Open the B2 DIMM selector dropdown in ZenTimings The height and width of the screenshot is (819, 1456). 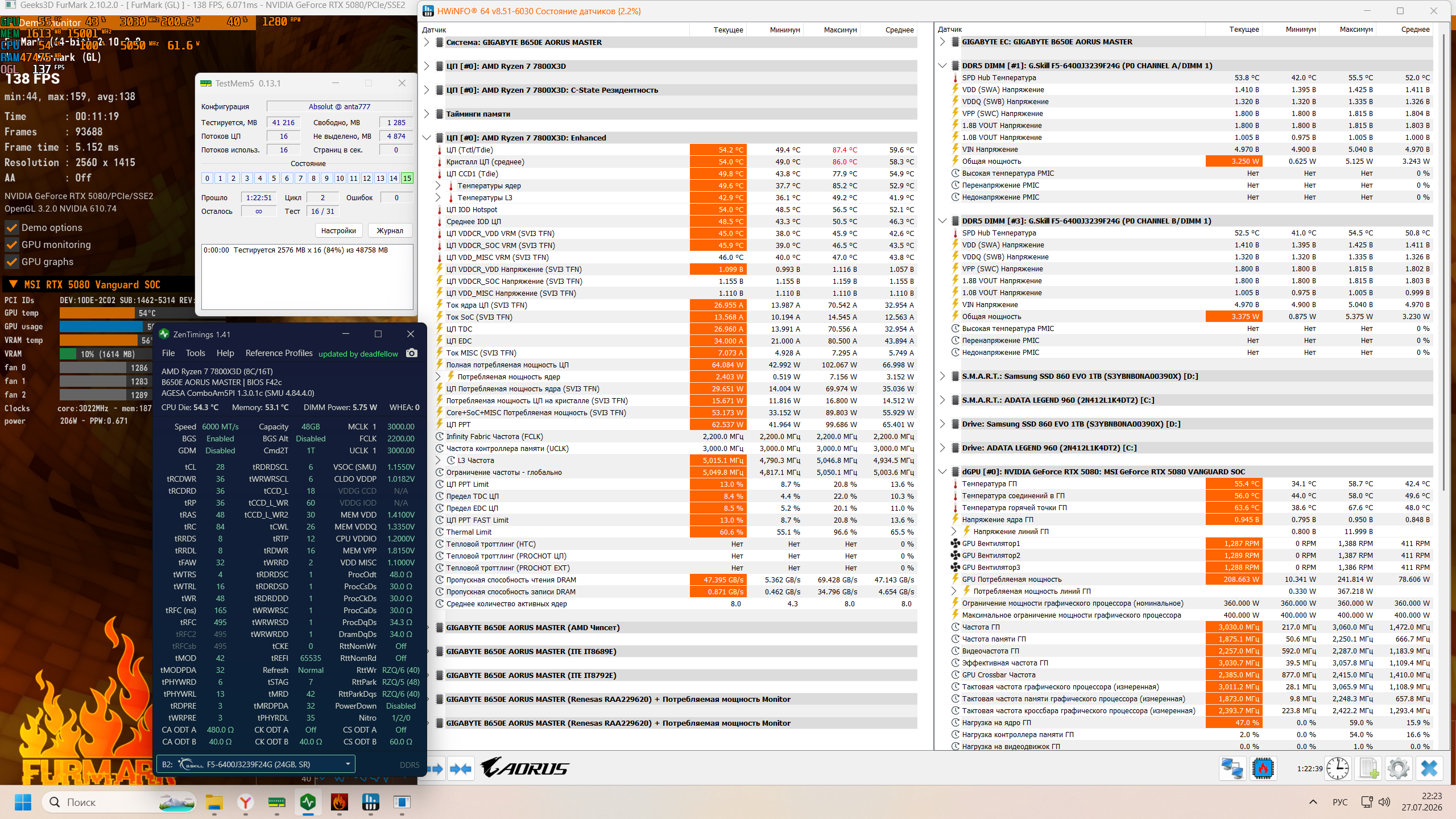[x=256, y=764]
